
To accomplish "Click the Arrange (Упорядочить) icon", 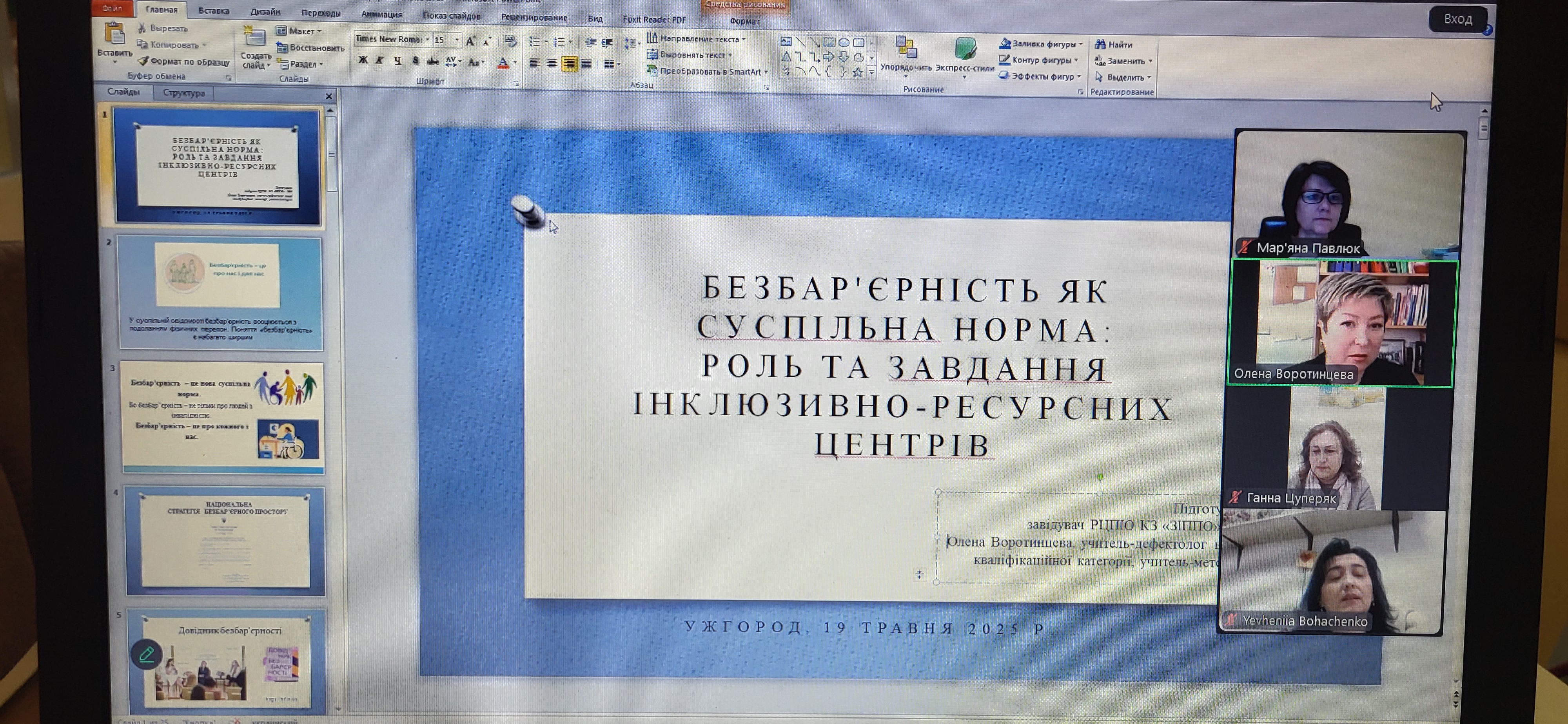I will (x=906, y=47).
